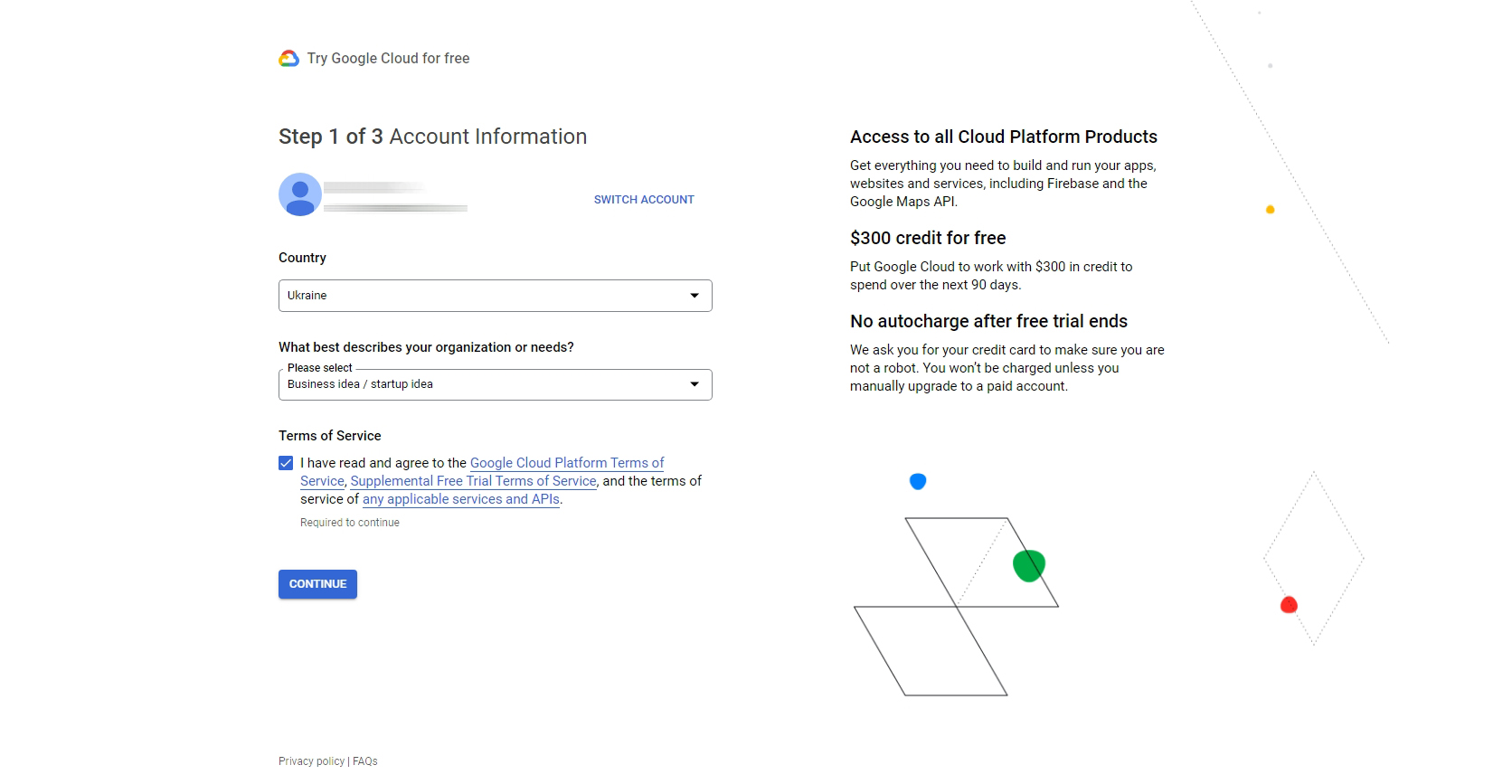Click the $300 credit for free heading
1512x784 pixels.
928,238
